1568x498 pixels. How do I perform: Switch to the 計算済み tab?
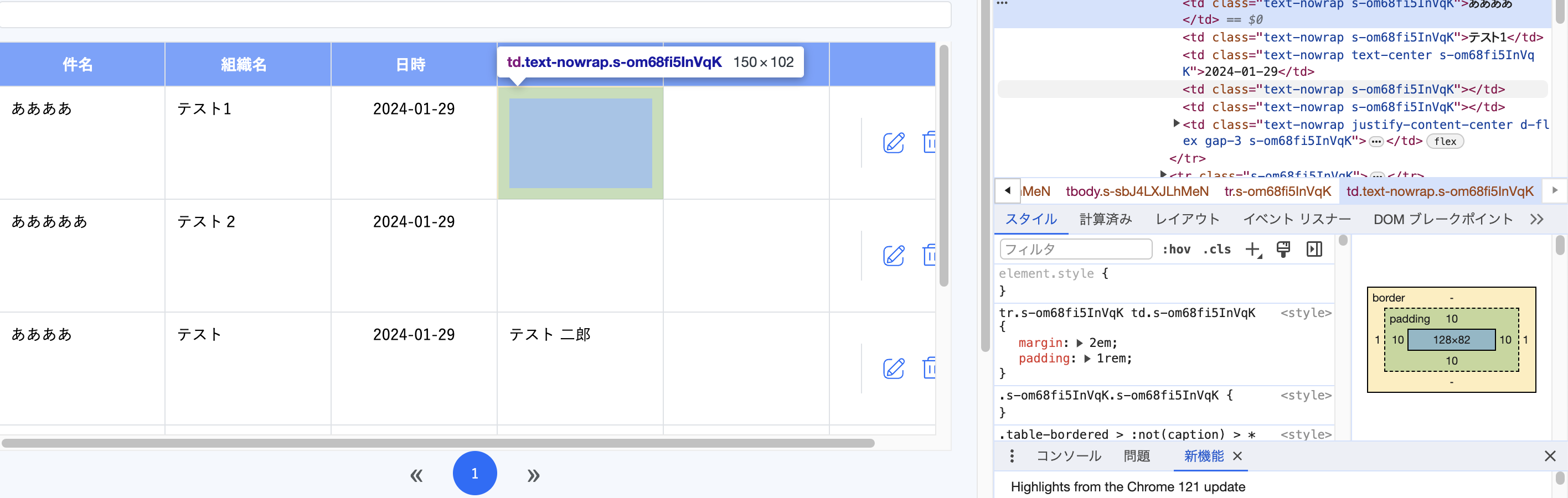(x=1105, y=220)
